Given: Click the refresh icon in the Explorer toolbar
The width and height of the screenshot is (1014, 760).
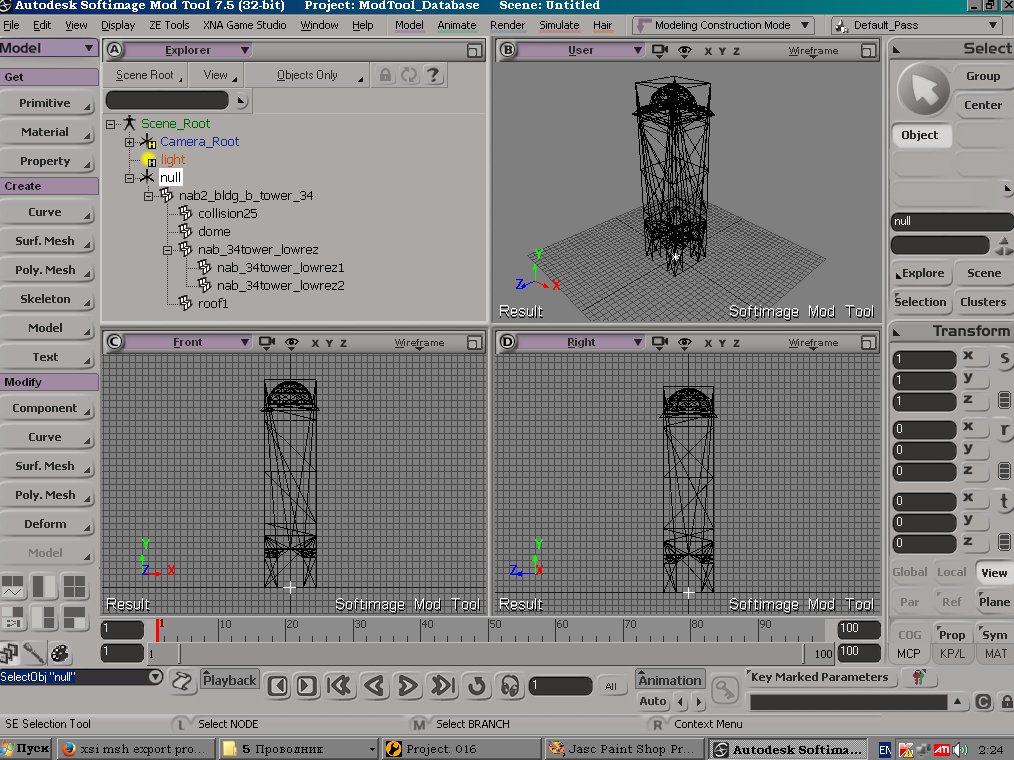Looking at the screenshot, I should pos(409,76).
